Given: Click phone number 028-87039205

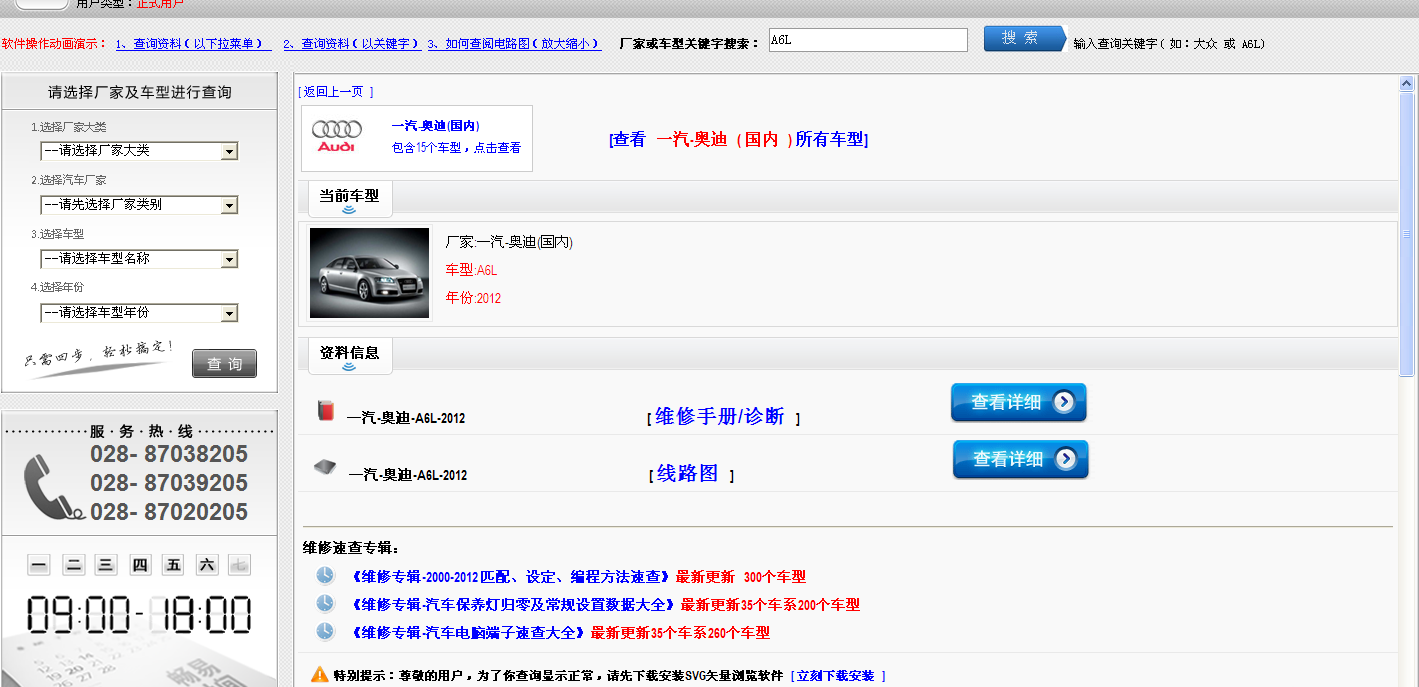Looking at the screenshot, I should (x=169, y=484).
